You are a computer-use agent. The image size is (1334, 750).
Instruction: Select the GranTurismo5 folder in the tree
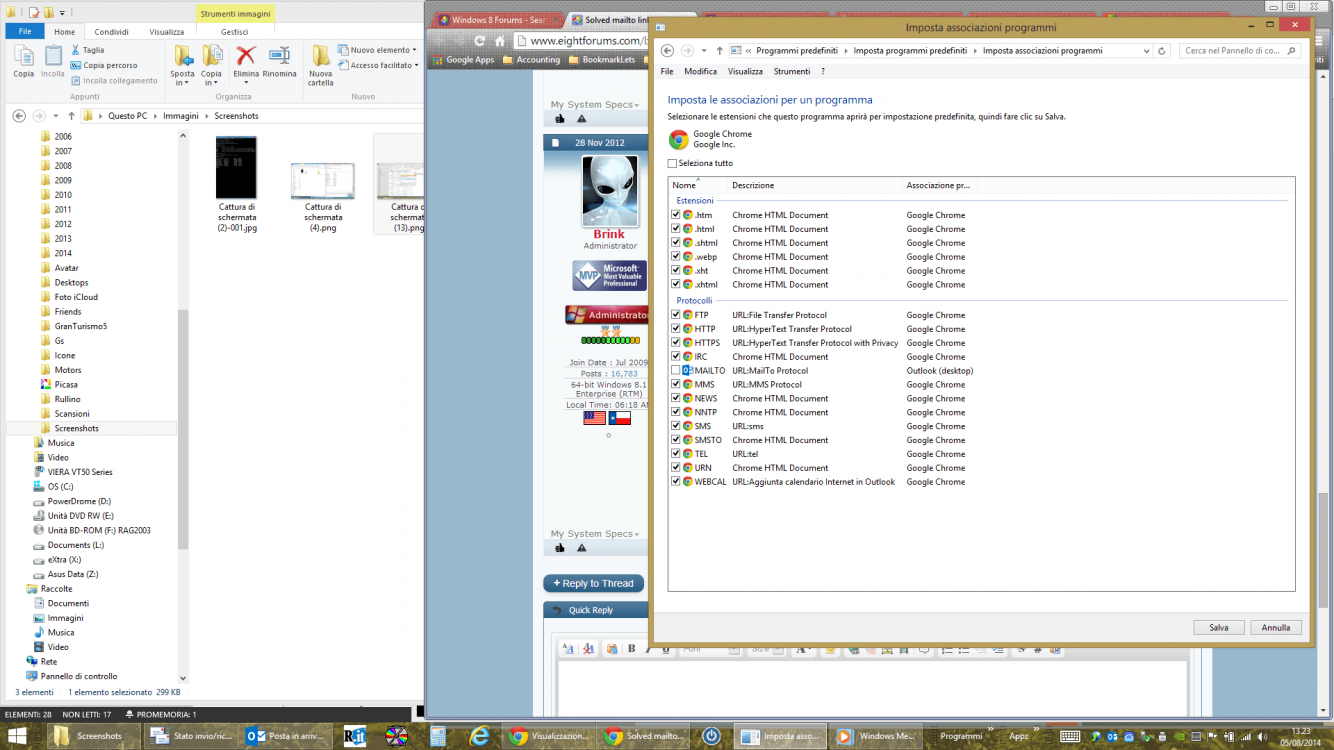pos(80,326)
